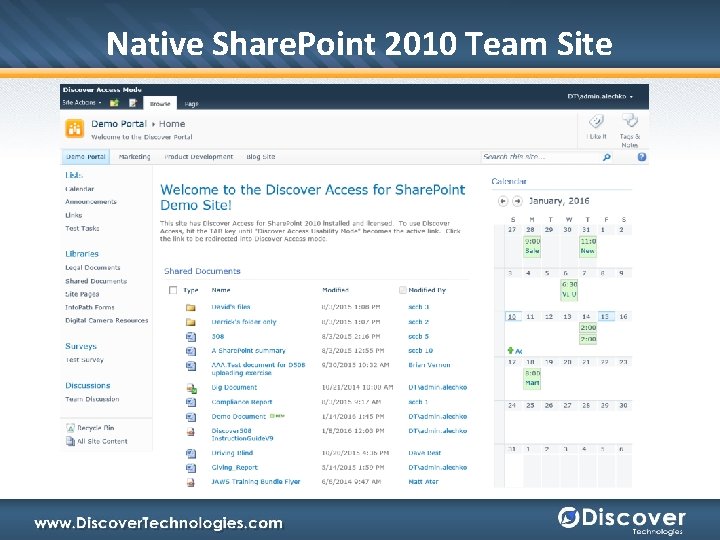Open the 9:00 event on December 28
The image size is (720, 540).
point(532,246)
